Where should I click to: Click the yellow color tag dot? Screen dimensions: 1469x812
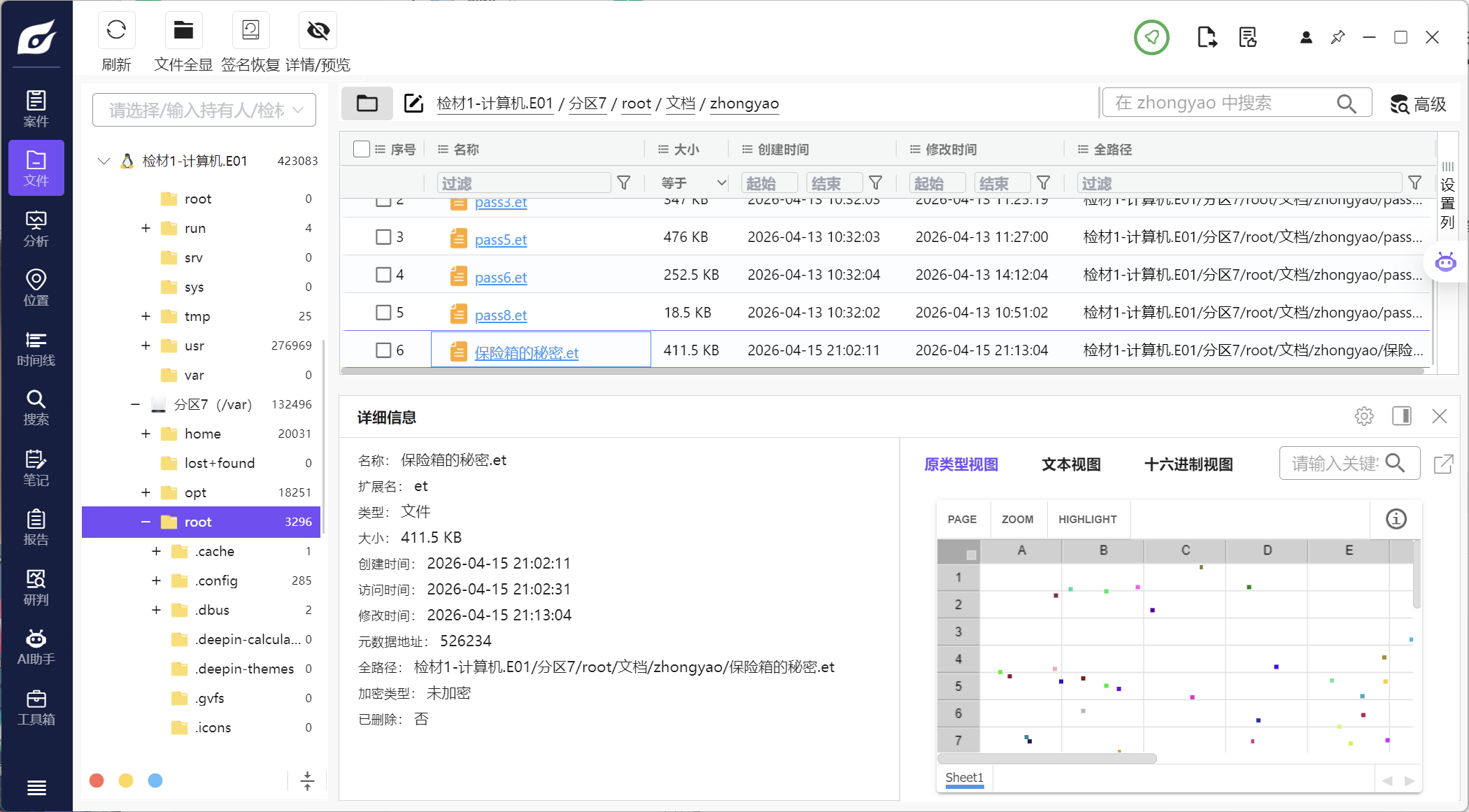[126, 781]
